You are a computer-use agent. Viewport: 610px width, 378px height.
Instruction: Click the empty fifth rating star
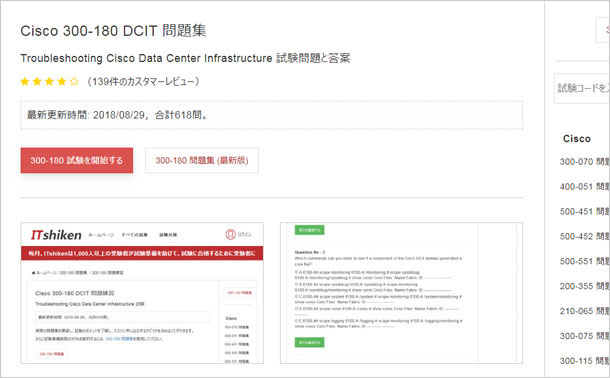tap(74, 81)
